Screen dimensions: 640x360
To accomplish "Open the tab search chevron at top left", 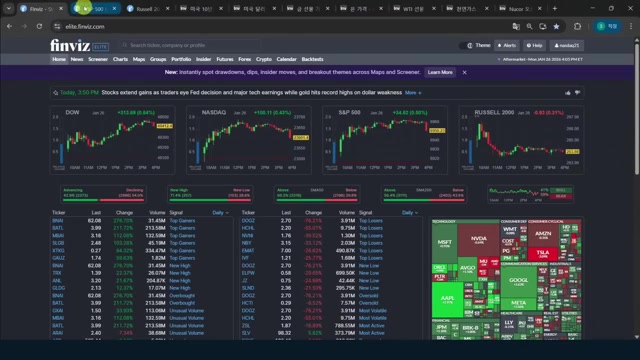I will coord(9,8).
